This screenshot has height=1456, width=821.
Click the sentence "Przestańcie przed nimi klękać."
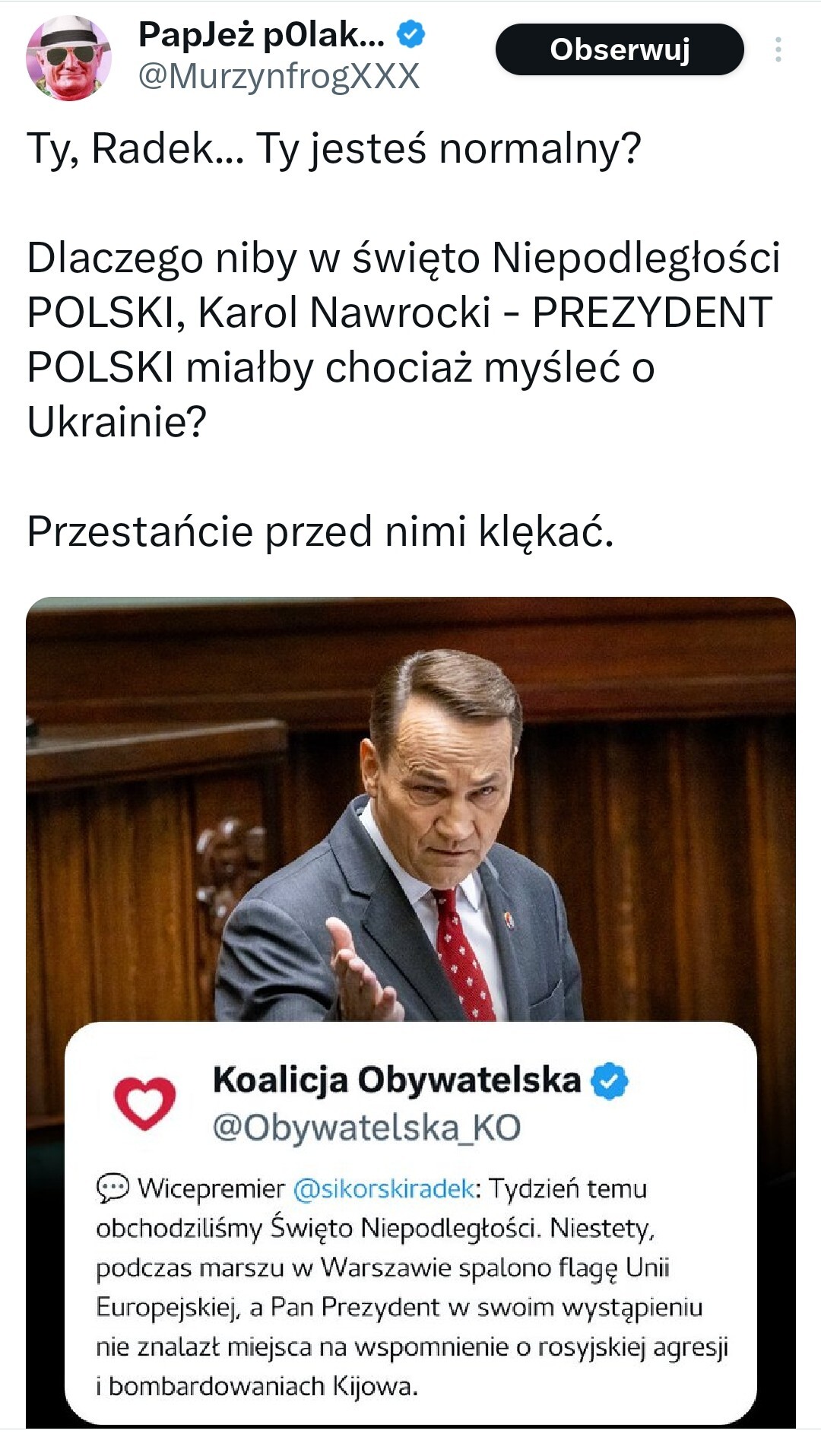pos(320,531)
